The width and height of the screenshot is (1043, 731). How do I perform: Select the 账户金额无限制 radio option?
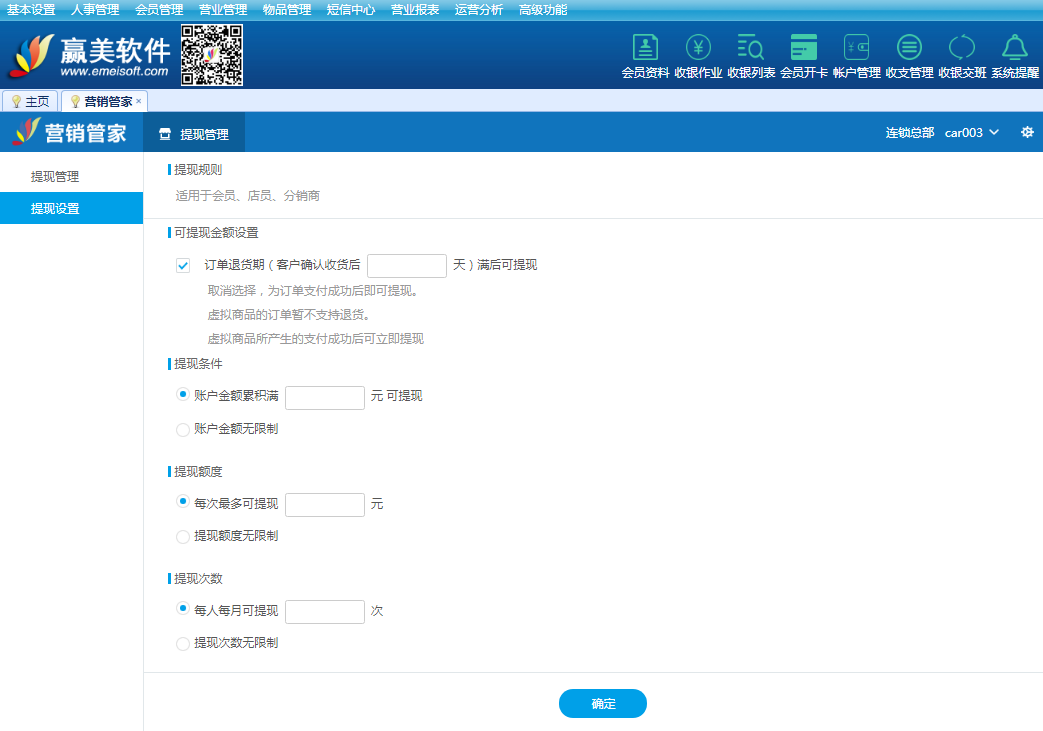[x=183, y=429]
